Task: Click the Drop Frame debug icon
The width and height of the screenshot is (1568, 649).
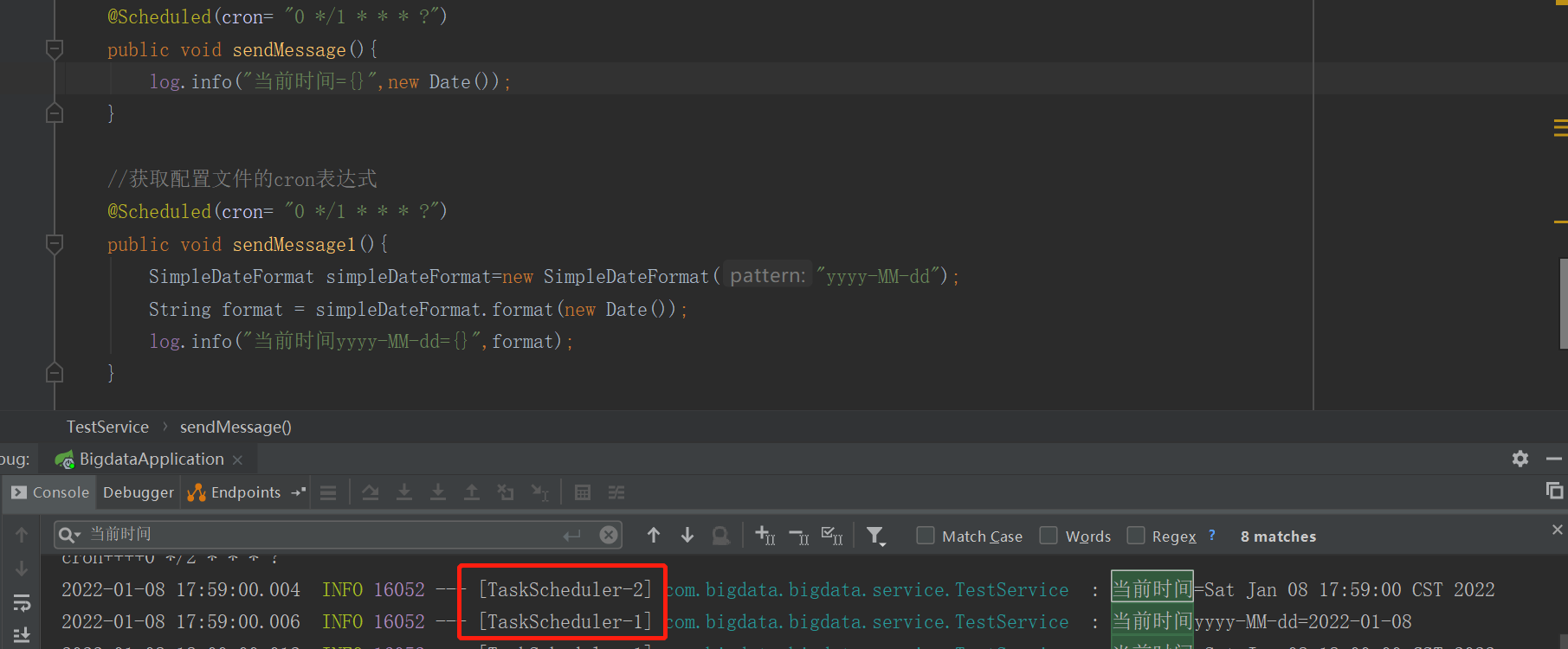Action: 506,492
